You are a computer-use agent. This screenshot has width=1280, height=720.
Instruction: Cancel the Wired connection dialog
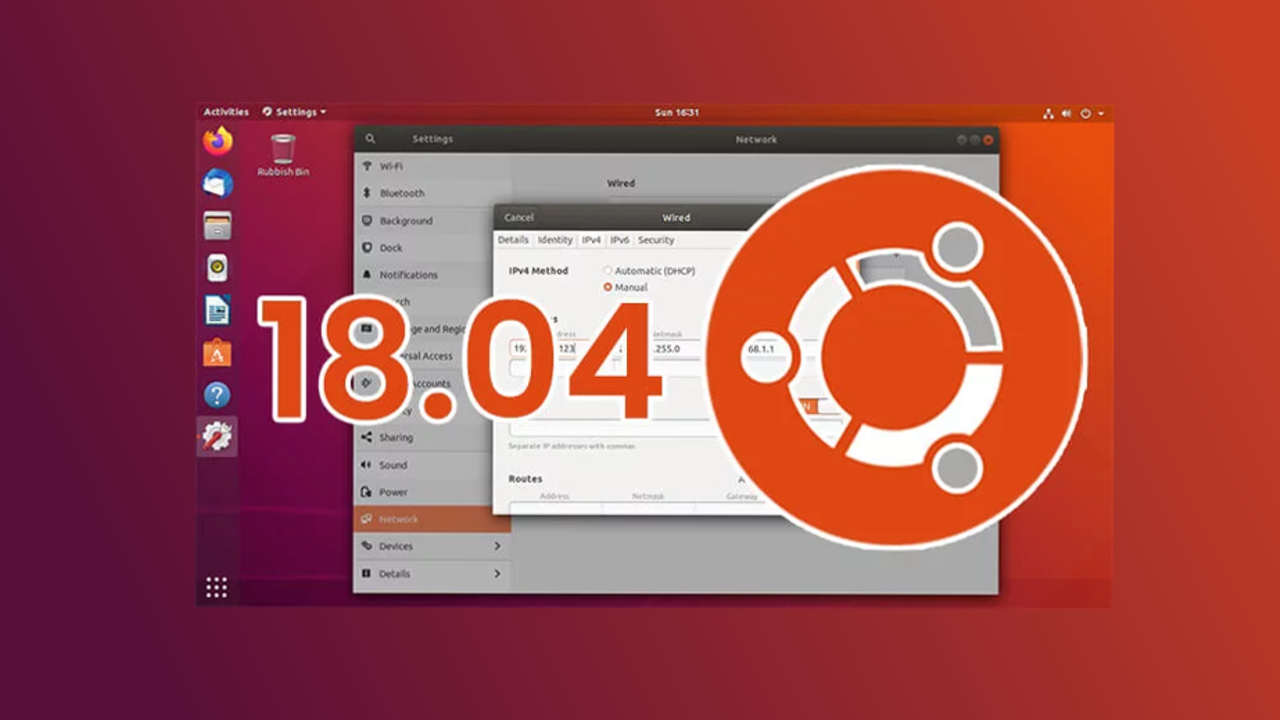pyautogui.click(x=519, y=217)
